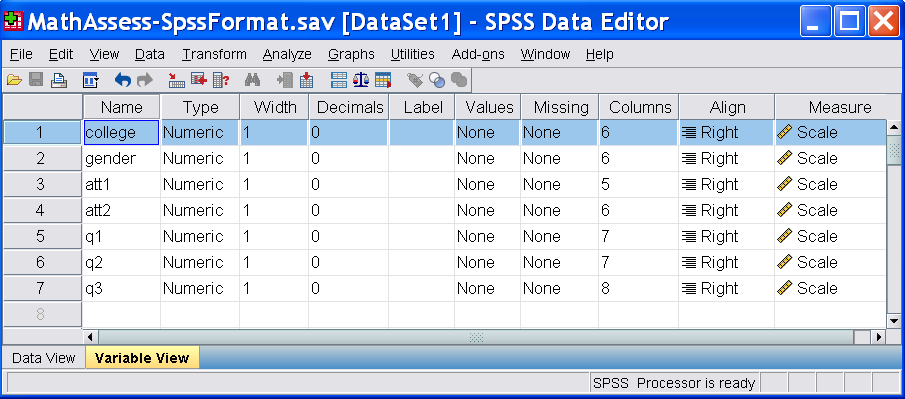Click the Weight Cases scales icon
Viewport: 905px width, 399px height.
361,80
